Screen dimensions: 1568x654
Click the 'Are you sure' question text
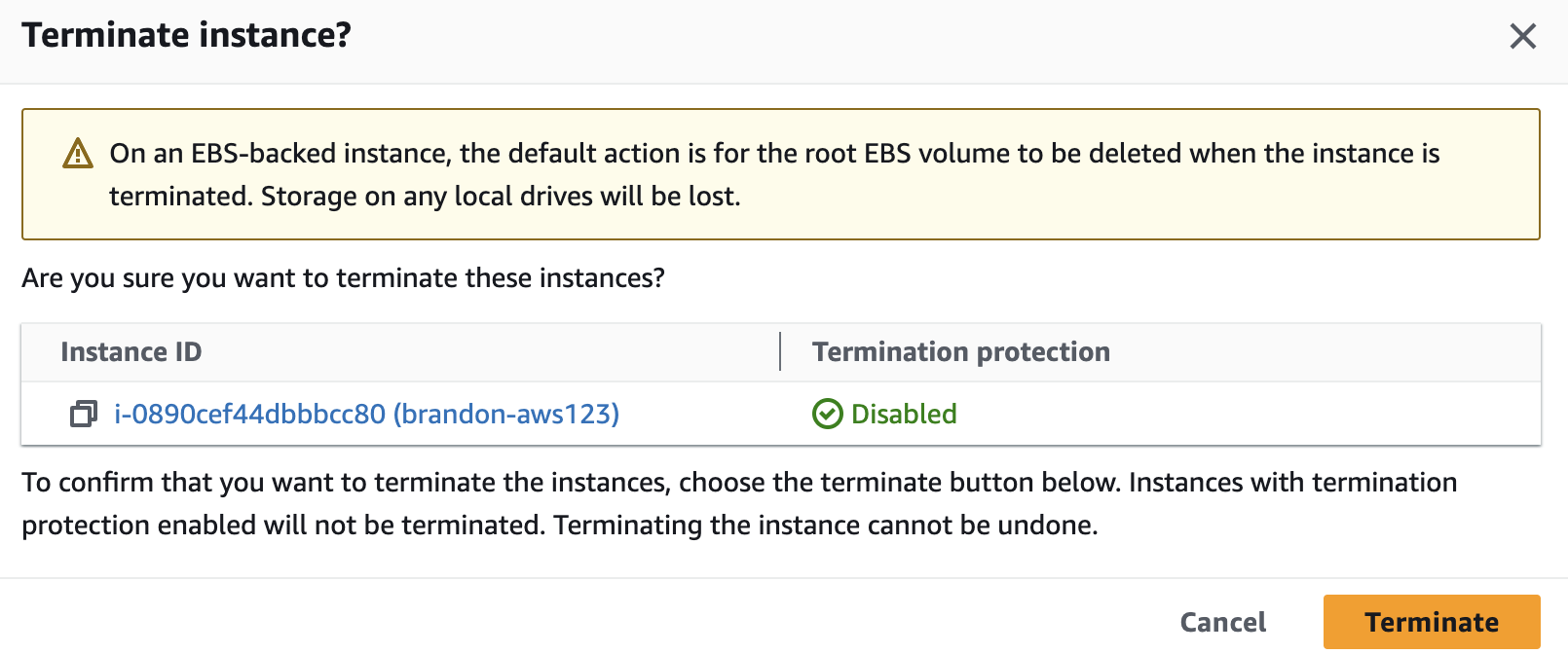[343, 278]
